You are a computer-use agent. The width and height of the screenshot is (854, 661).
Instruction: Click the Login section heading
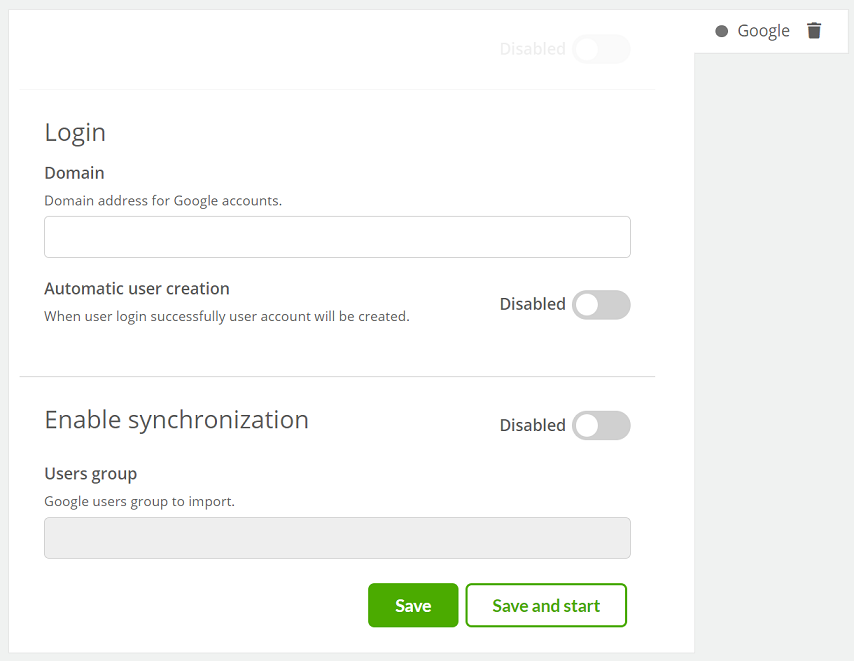pos(75,132)
